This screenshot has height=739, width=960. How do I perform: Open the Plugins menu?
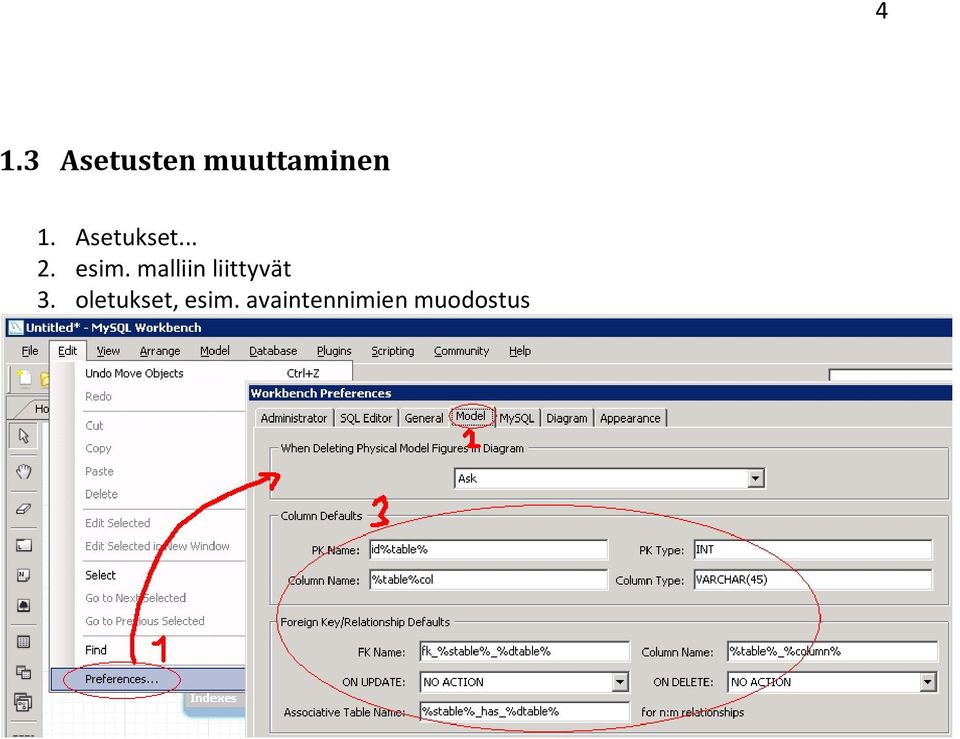(x=334, y=351)
